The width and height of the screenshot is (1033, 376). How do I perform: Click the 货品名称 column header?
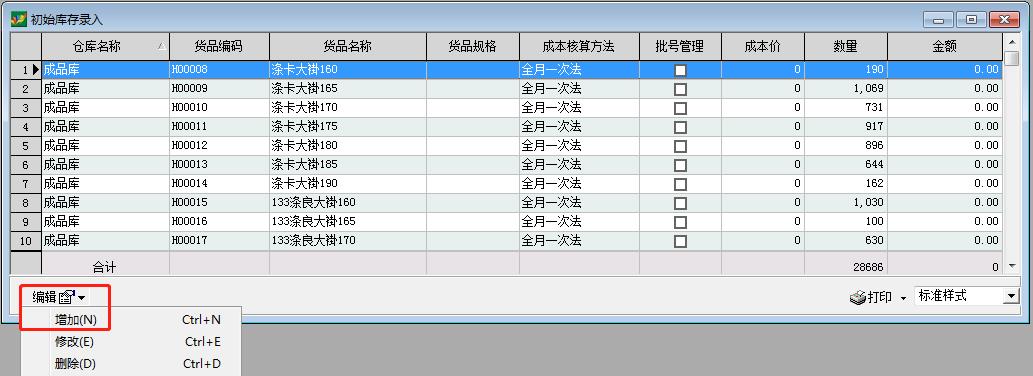coord(347,47)
